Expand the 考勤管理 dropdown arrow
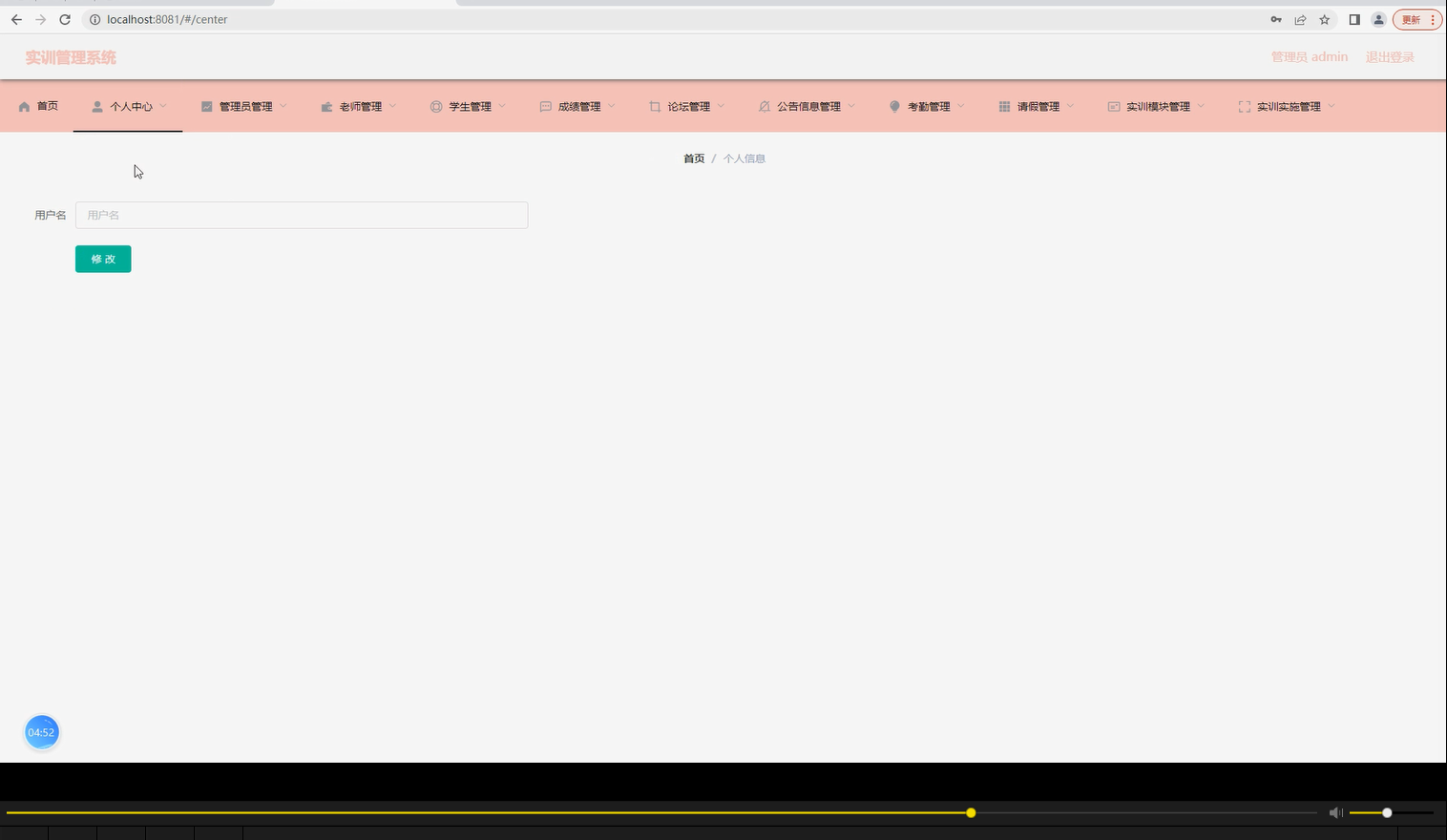This screenshot has width=1447, height=840. pos(961,106)
